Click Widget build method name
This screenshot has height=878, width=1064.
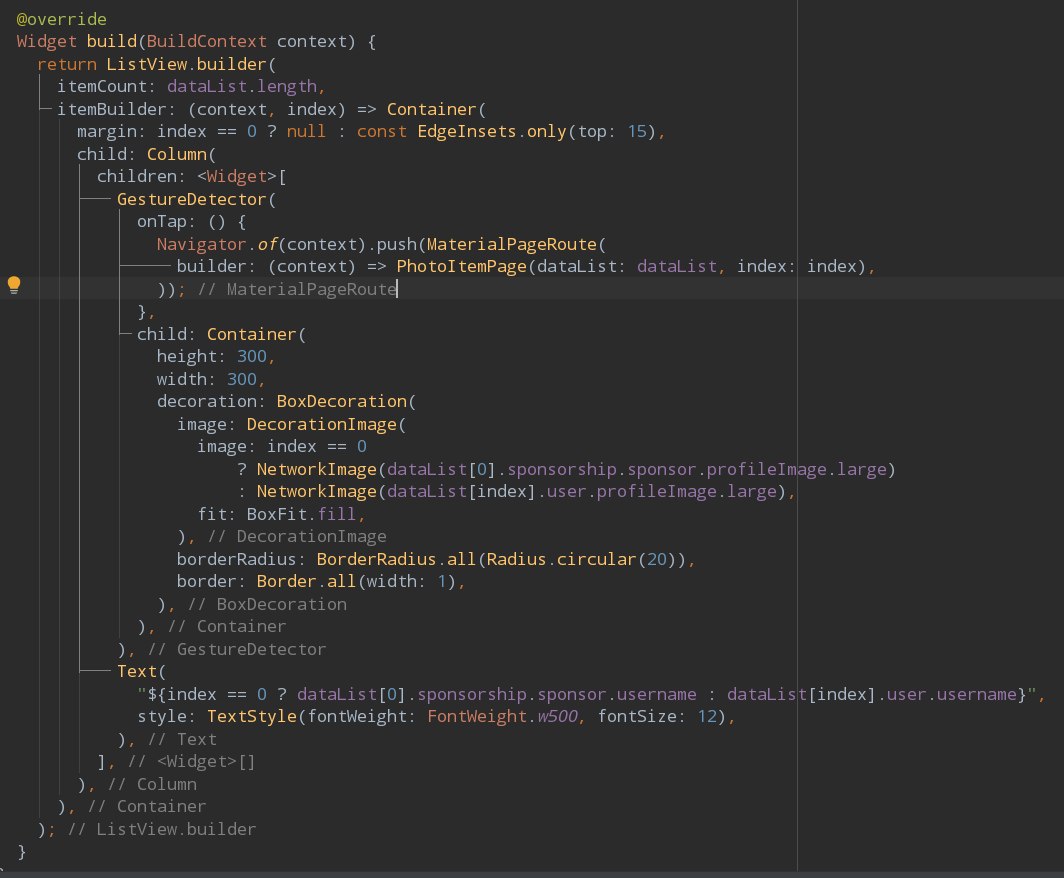(111, 41)
